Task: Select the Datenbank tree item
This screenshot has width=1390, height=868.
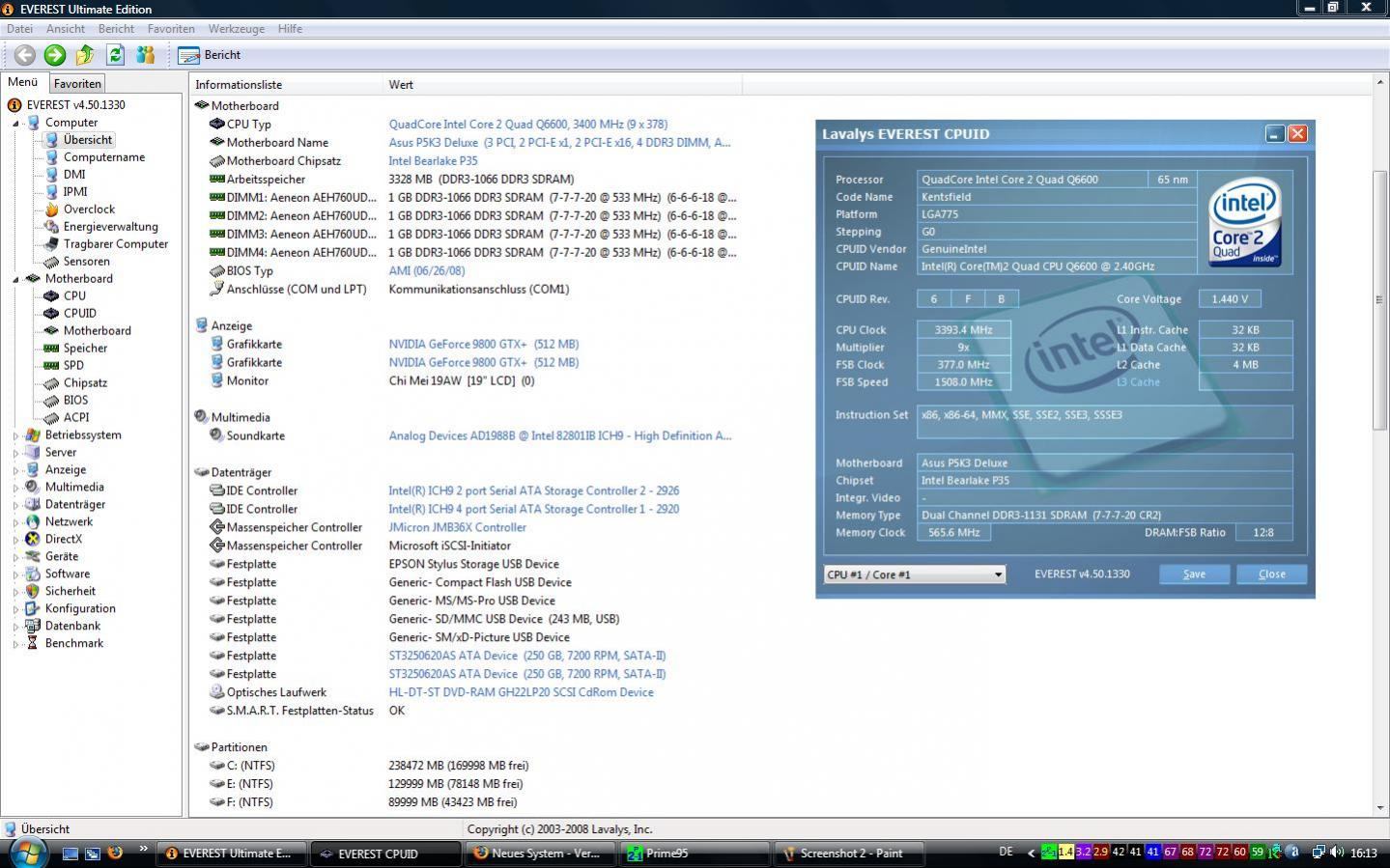Action: (72, 627)
